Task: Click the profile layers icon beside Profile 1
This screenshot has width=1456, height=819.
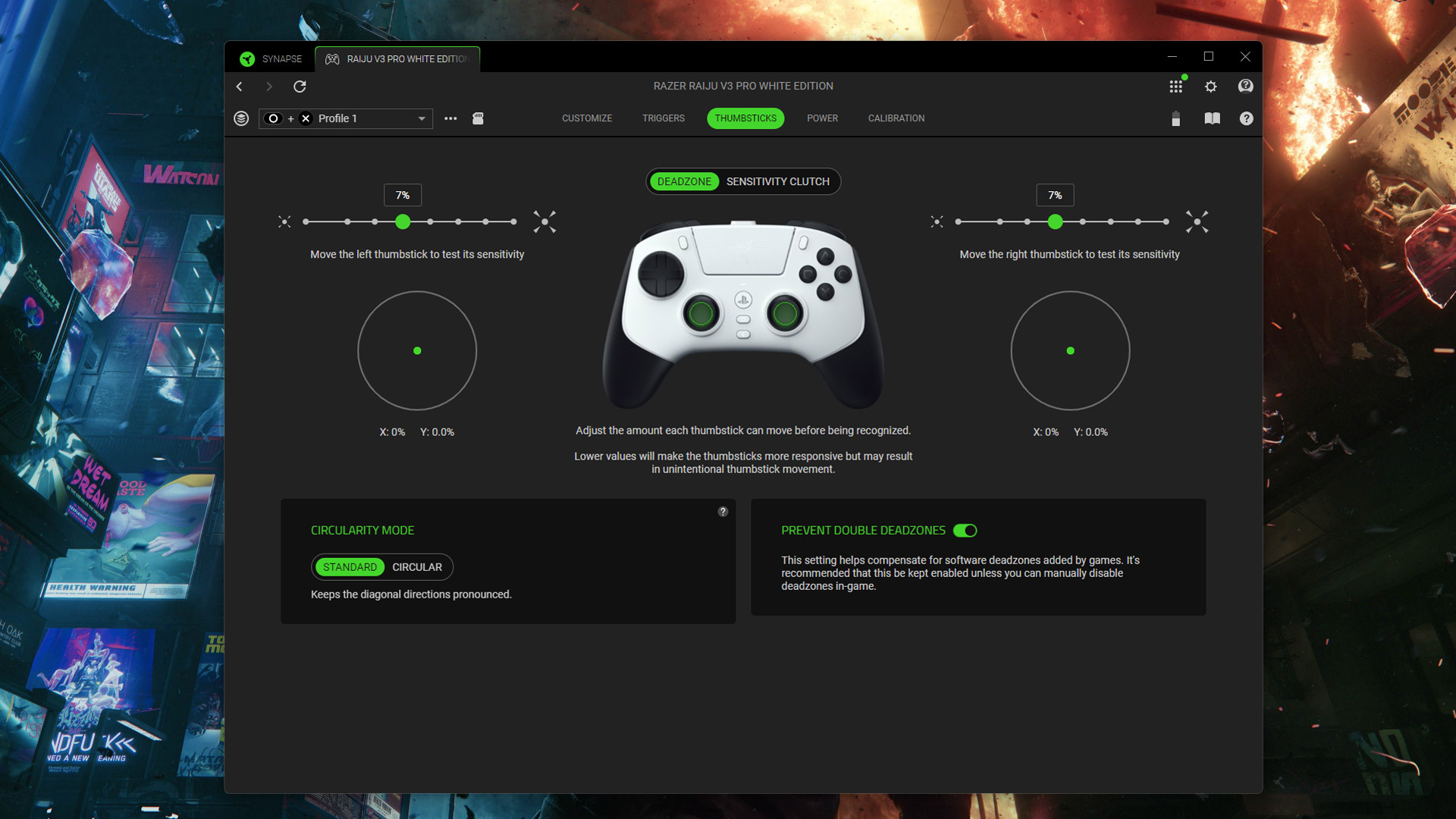Action: [241, 118]
